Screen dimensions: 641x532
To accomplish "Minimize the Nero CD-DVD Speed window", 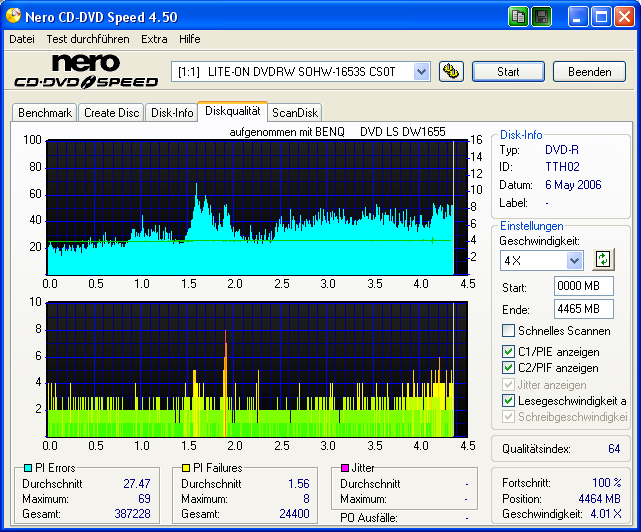I will coord(578,17).
